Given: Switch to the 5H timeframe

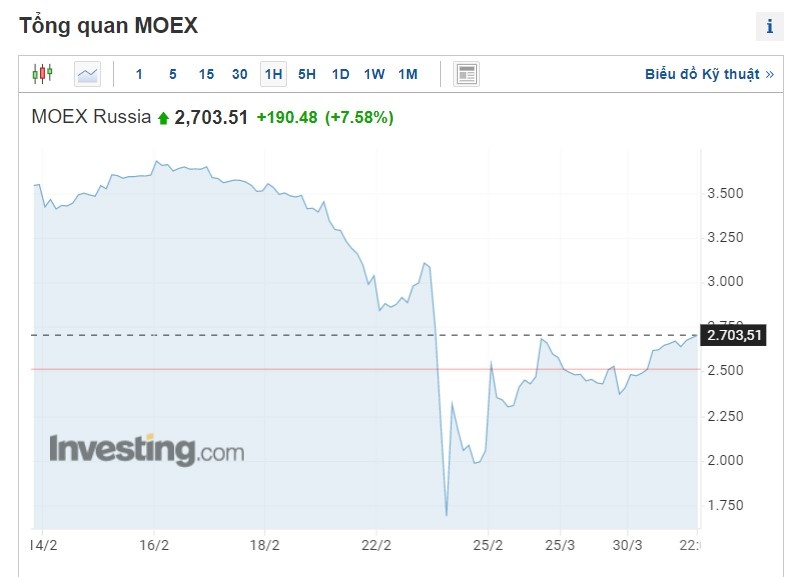Looking at the screenshot, I should 307,73.
